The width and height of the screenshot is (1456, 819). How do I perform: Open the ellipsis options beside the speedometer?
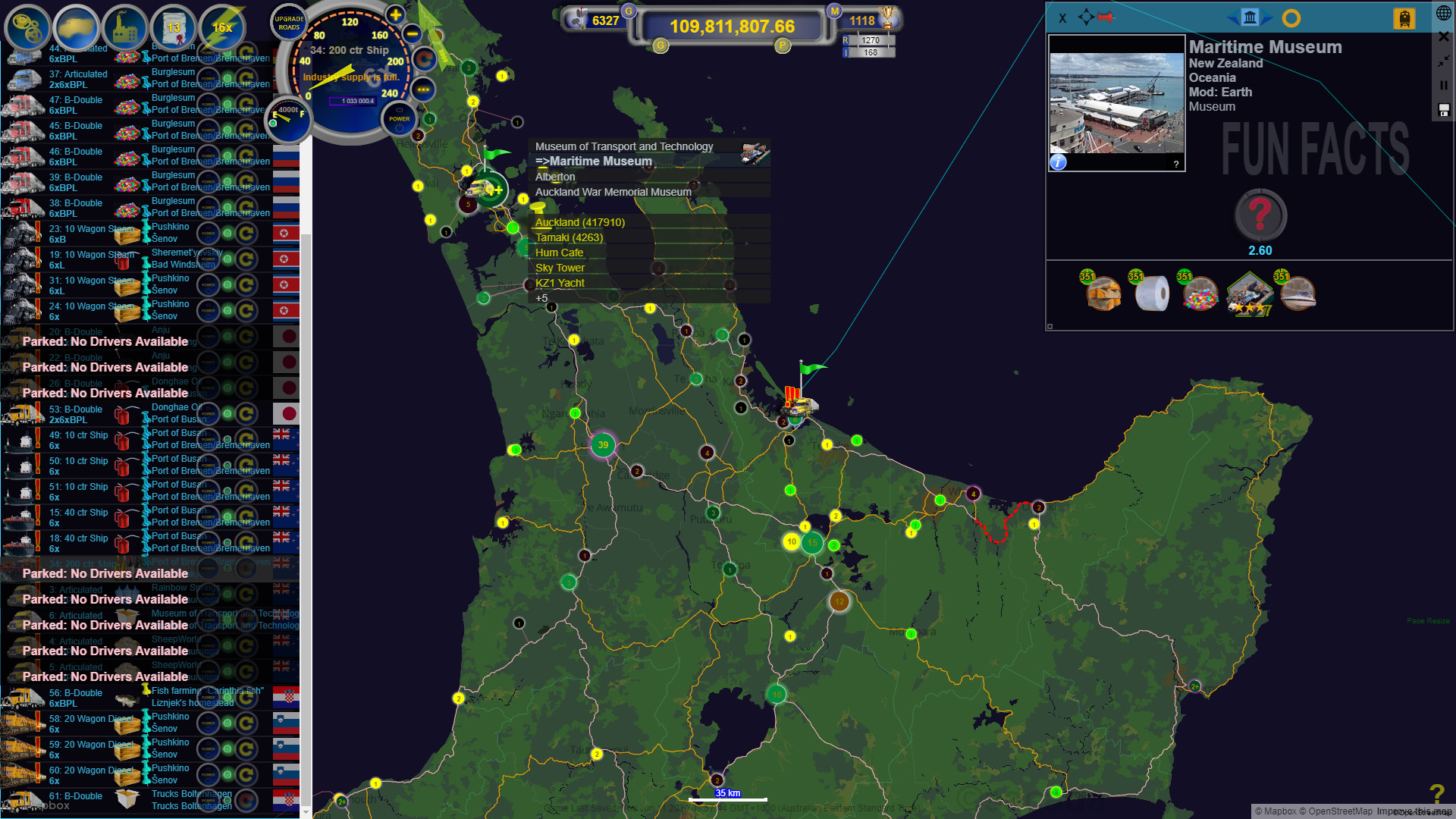point(423,90)
